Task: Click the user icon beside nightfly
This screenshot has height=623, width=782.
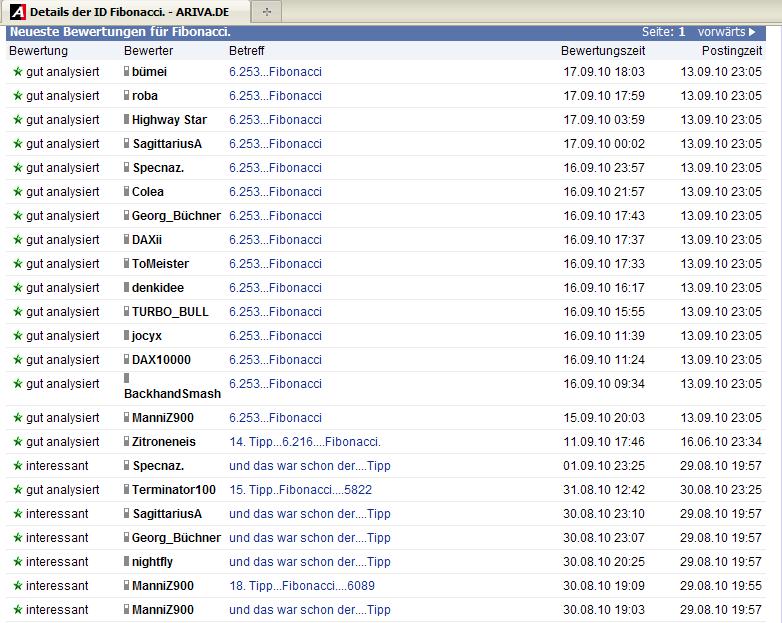Action: coord(127,561)
